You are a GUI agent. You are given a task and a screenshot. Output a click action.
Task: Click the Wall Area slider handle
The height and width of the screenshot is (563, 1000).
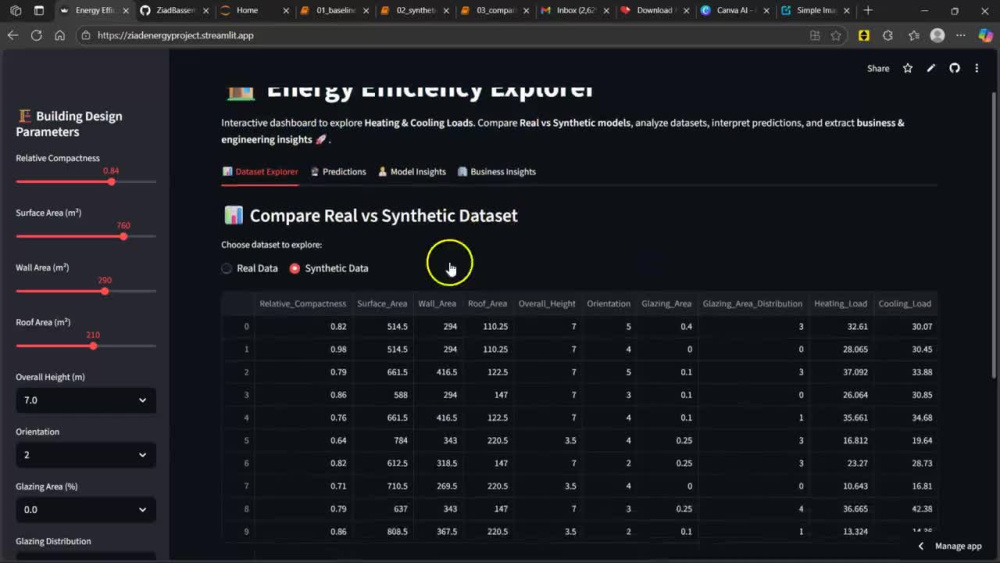coord(105,291)
